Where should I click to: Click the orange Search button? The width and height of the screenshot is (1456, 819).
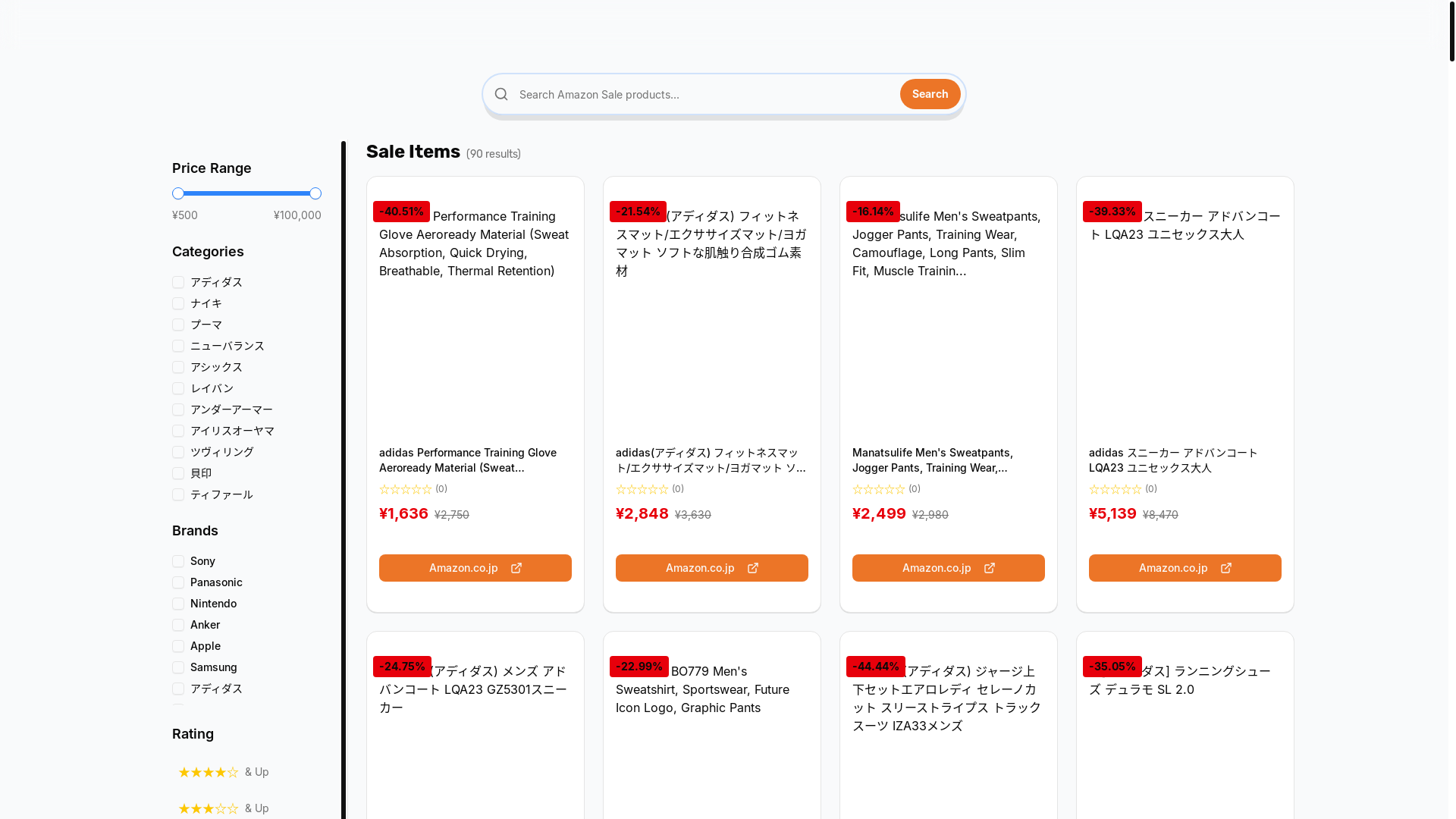pyautogui.click(x=930, y=94)
